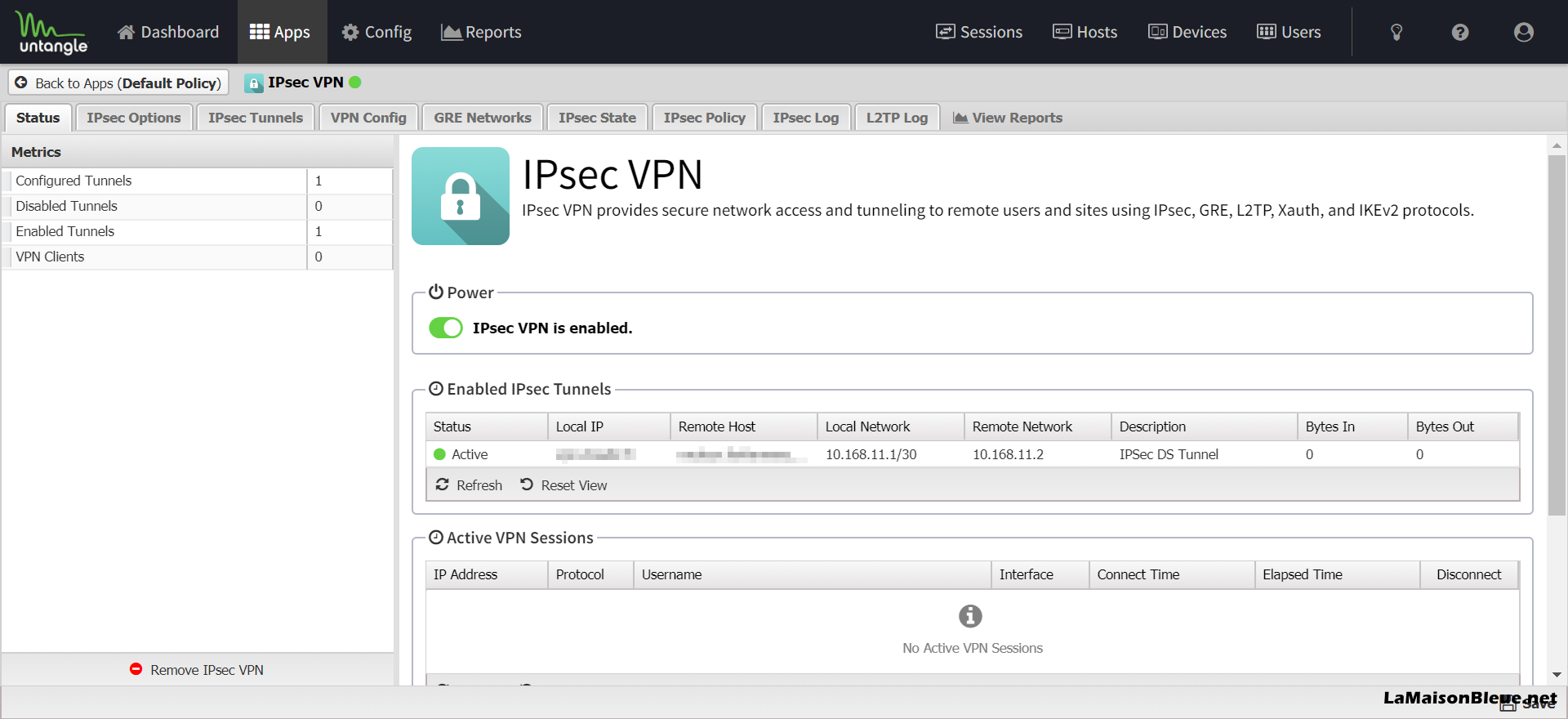Sort by Bytes Out column header
Viewport: 1568px width, 719px height.
pos(1463,426)
